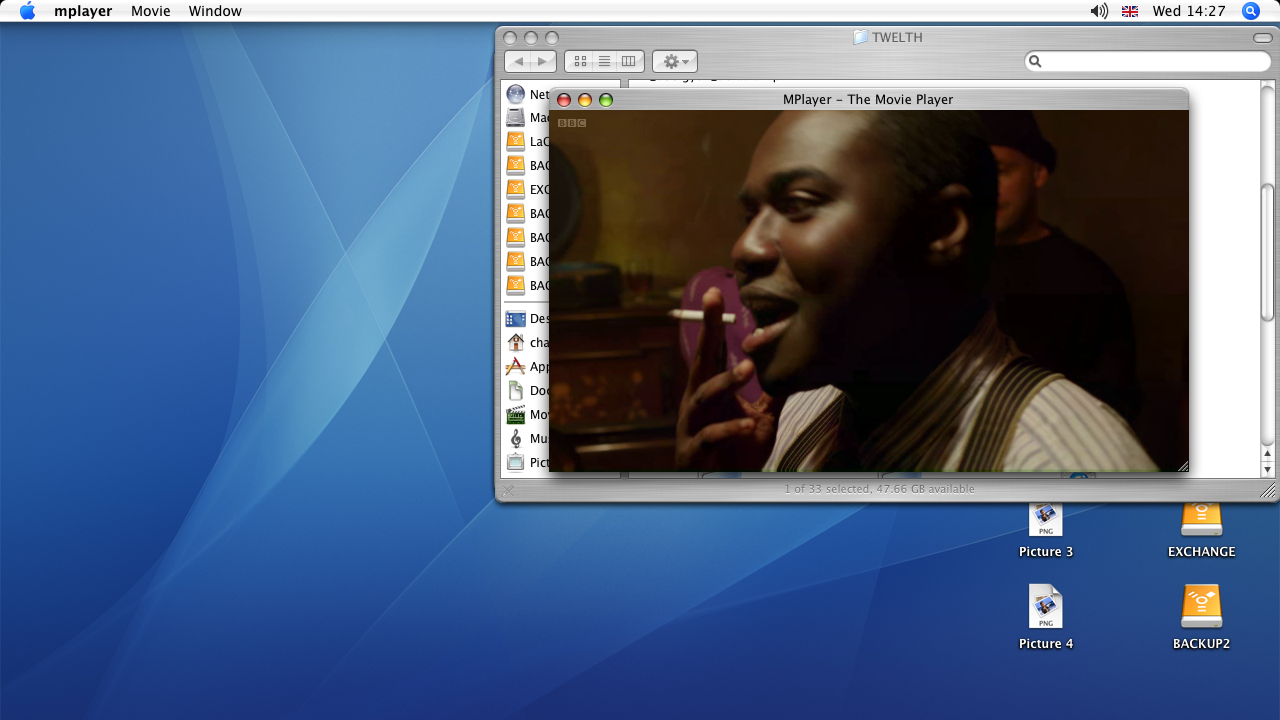Zoom the MPlayer window with green button
The height and width of the screenshot is (720, 1280).
pos(606,100)
